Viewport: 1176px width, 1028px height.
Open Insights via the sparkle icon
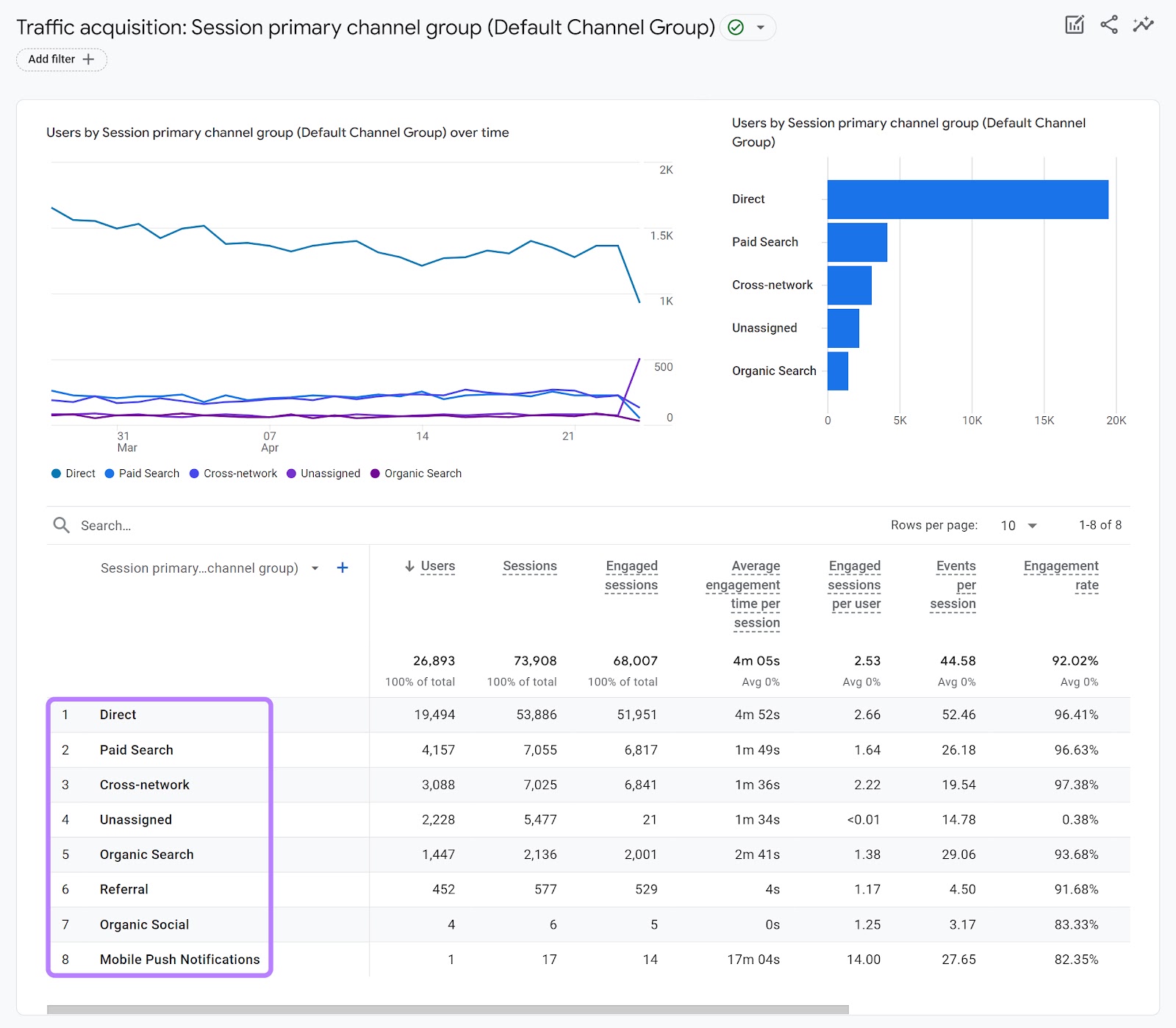pyautogui.click(x=1144, y=24)
